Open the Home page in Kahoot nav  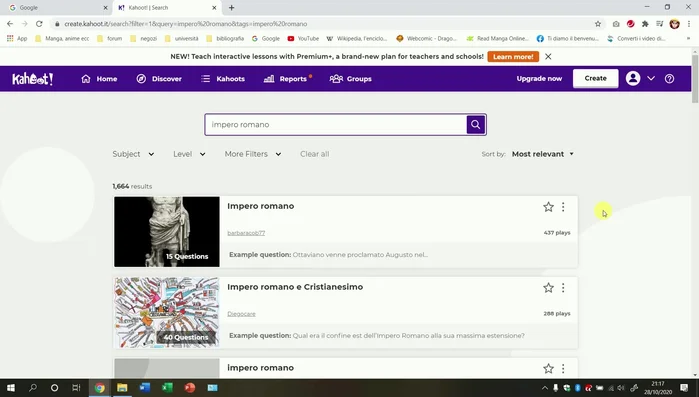pos(99,79)
